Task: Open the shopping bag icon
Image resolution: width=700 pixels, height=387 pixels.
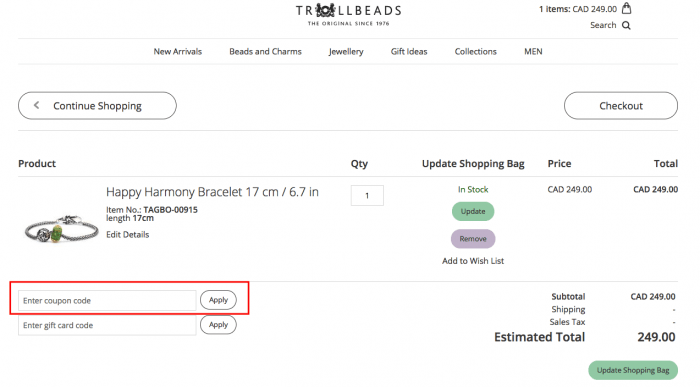Action: [x=626, y=8]
